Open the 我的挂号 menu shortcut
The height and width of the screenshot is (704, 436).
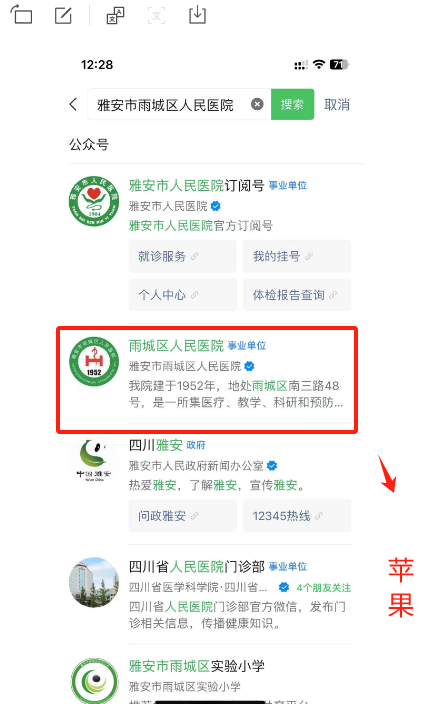tap(297, 256)
